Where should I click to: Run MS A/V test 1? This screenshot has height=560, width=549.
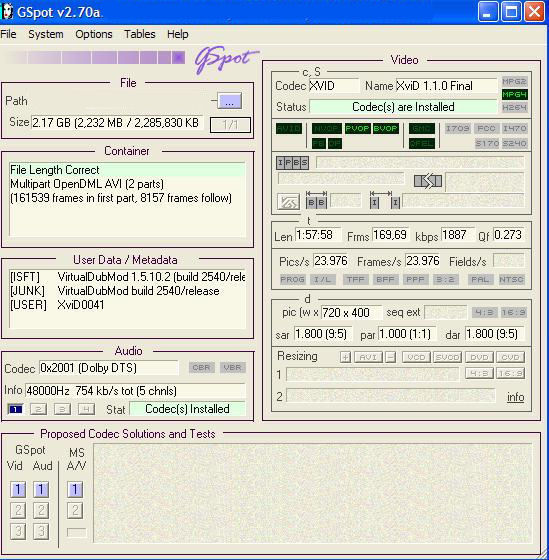[75, 490]
